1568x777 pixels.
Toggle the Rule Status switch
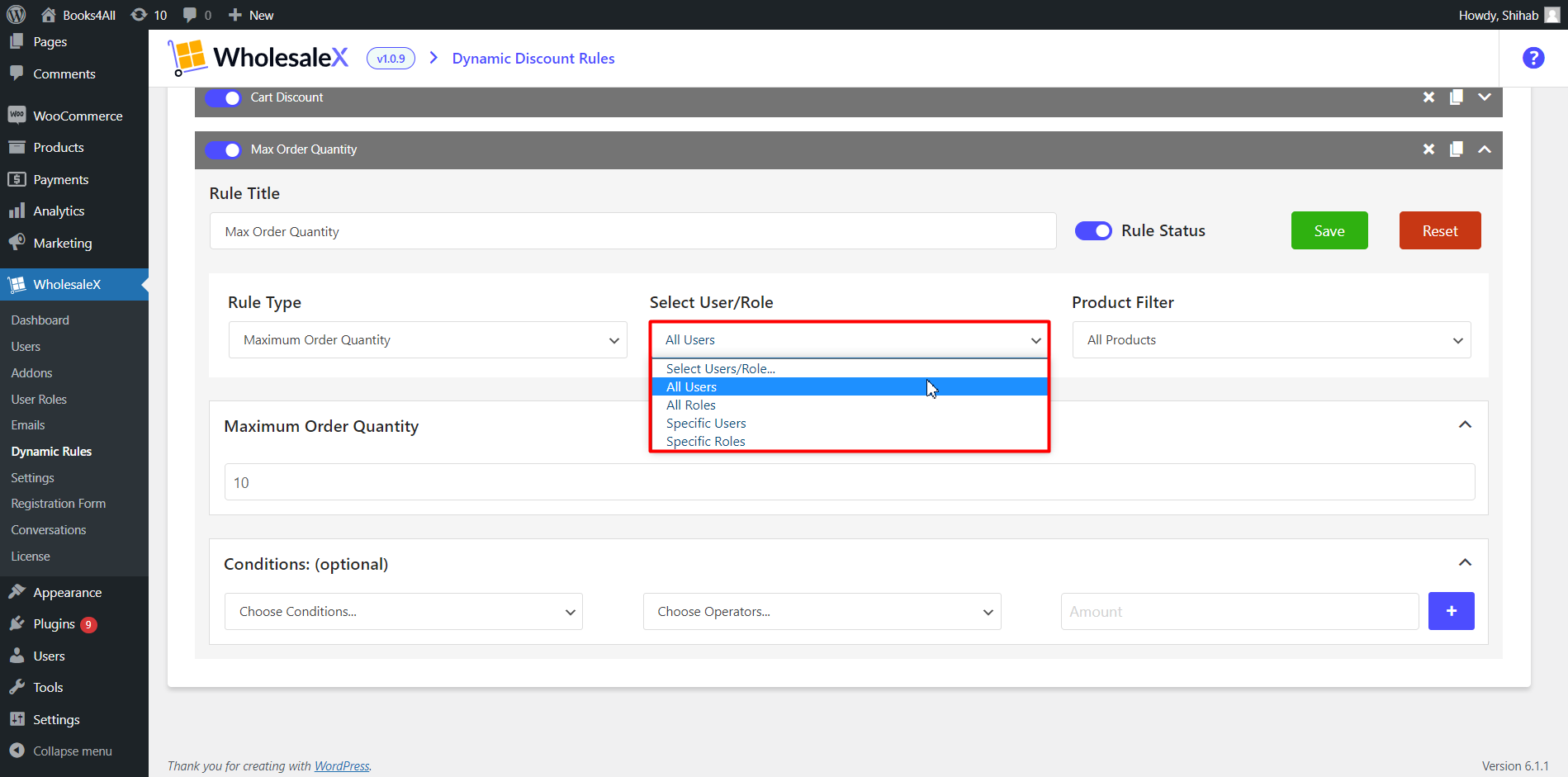point(1093,231)
